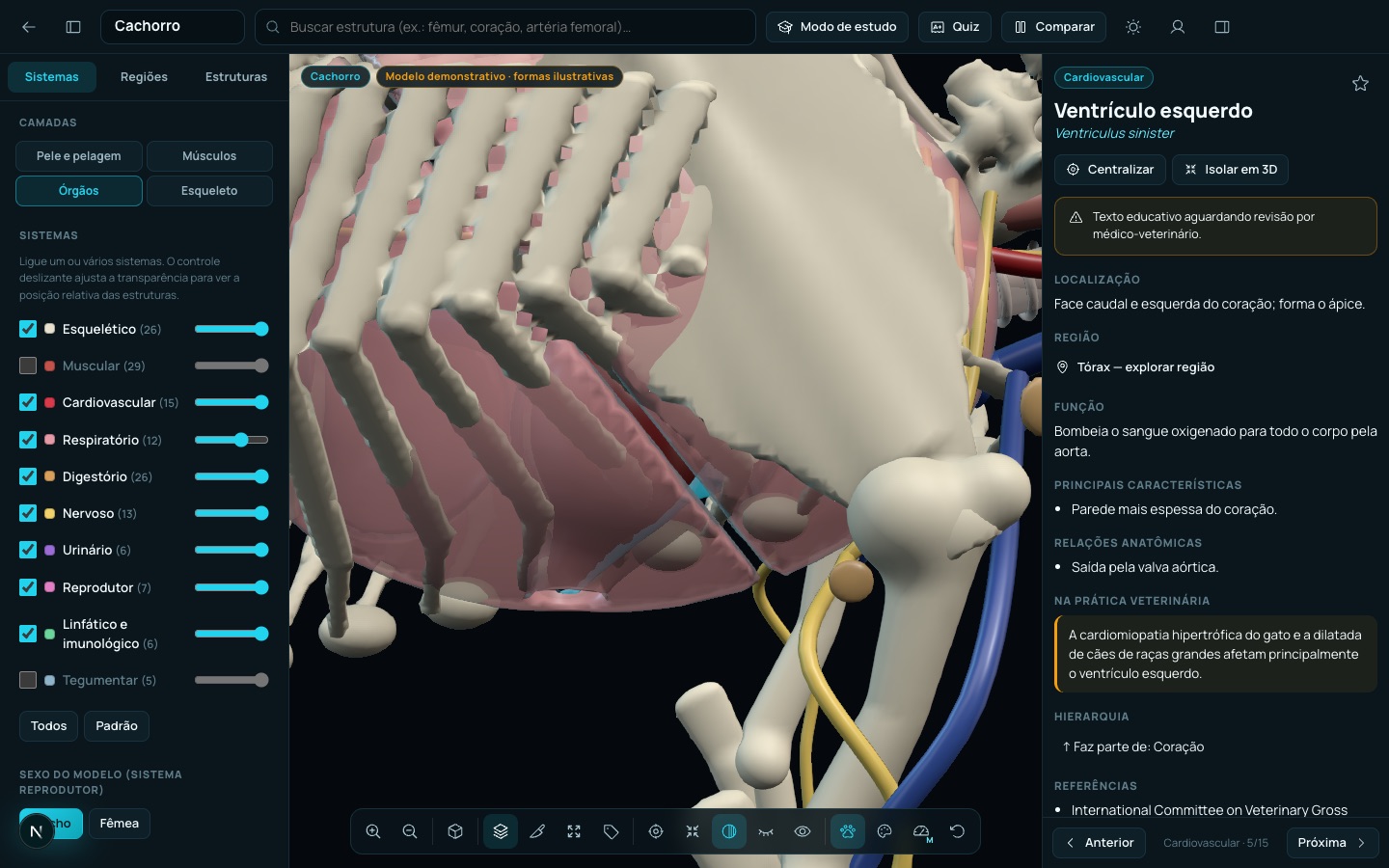The image size is (1389, 868).
Task: Click the circular reset arrow icon
Action: coord(957,831)
